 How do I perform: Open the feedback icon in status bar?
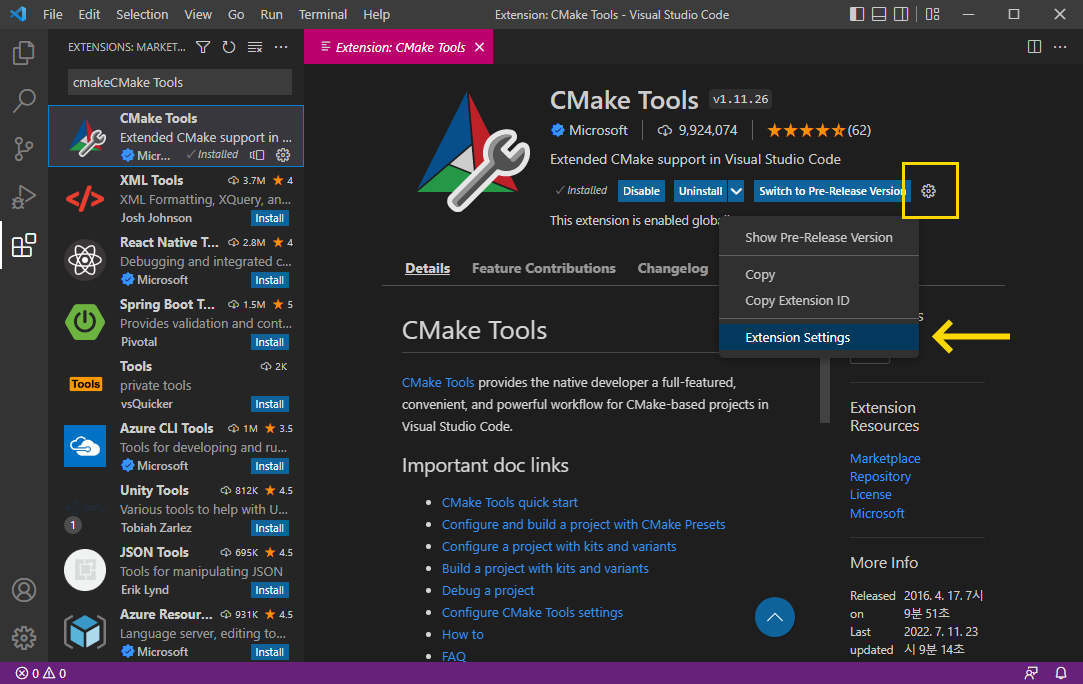(1031, 673)
